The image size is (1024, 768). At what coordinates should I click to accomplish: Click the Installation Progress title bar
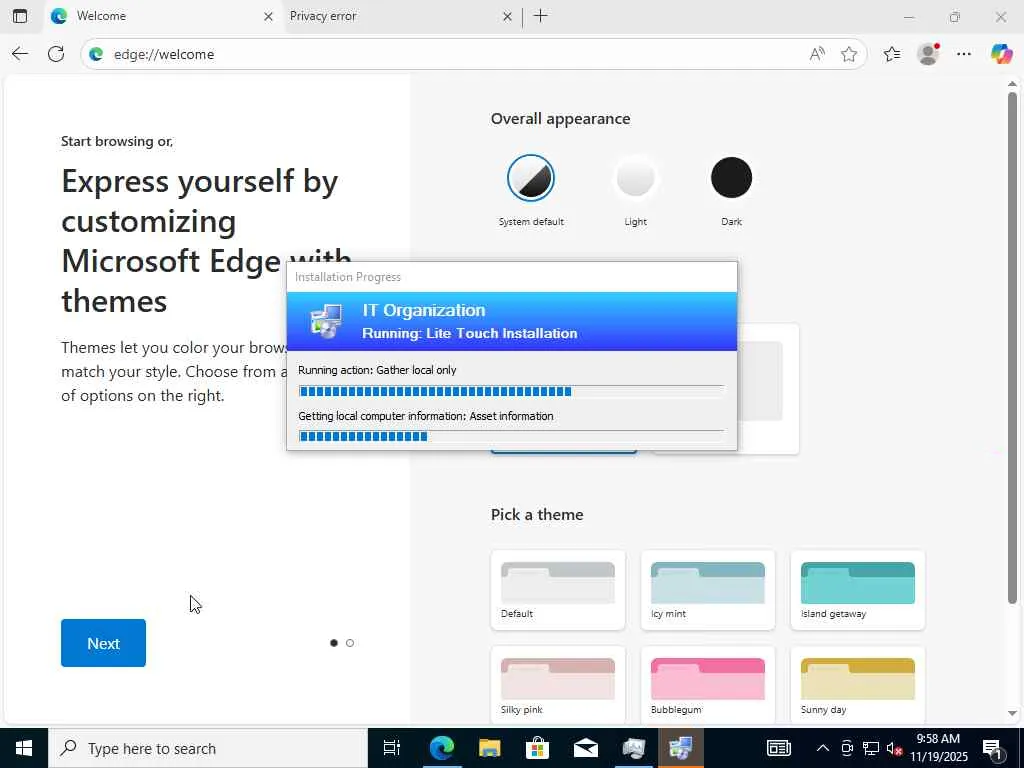click(512, 277)
